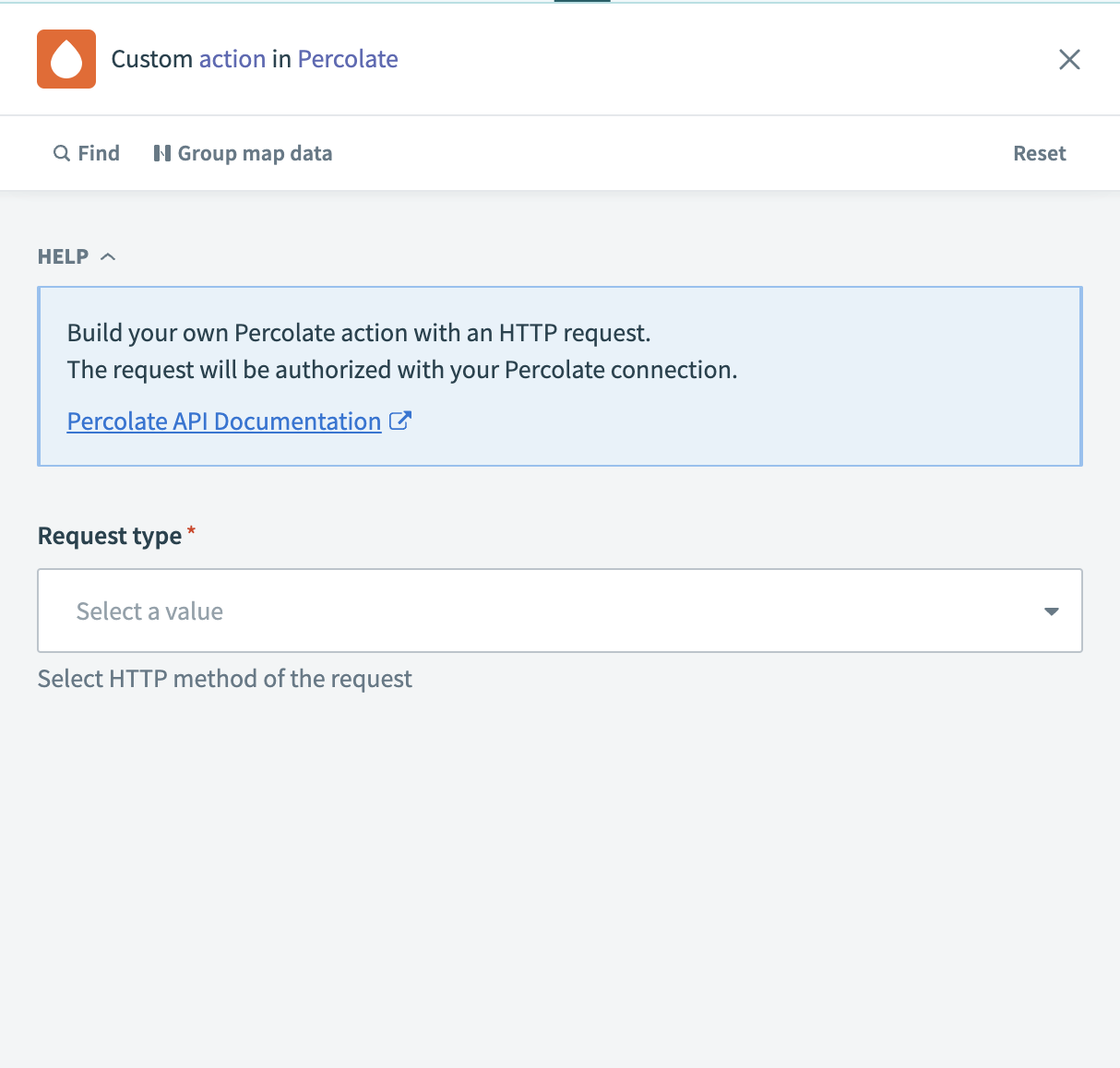Open the Percolate API Documentation link
Image resolution: width=1120 pixels, height=1068 pixels.
pyautogui.click(x=223, y=421)
